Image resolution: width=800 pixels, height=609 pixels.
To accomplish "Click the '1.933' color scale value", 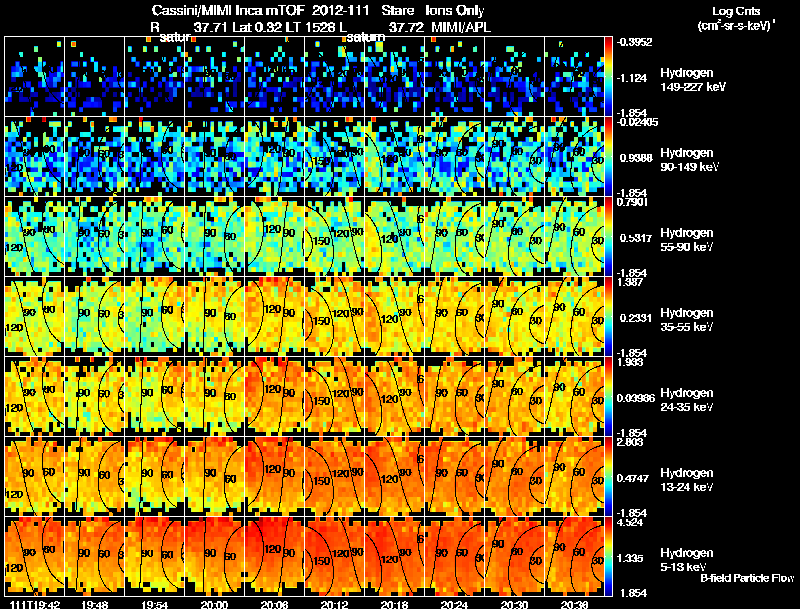I will coord(631,362).
